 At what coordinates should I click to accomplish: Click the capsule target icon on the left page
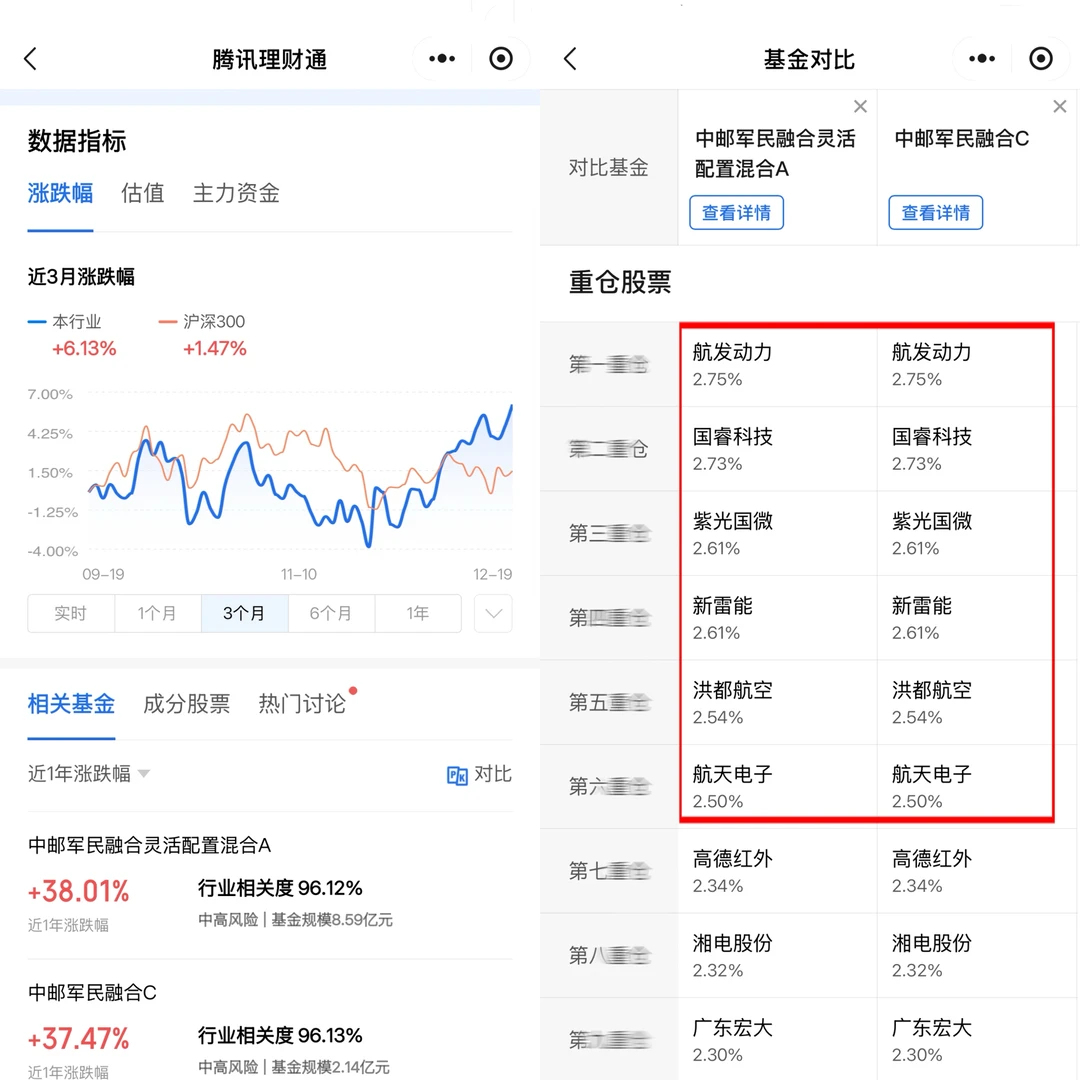(x=501, y=58)
